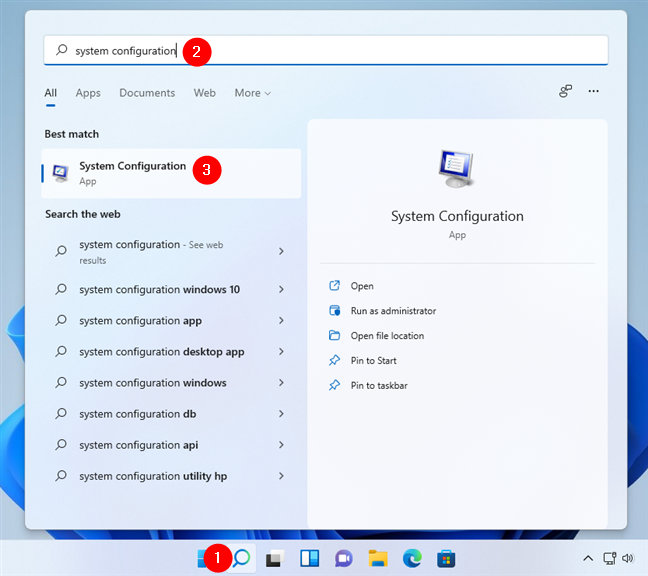Select 'system configuration db' suggestion
Image resolution: width=648 pixels, height=576 pixels.
tap(171, 414)
